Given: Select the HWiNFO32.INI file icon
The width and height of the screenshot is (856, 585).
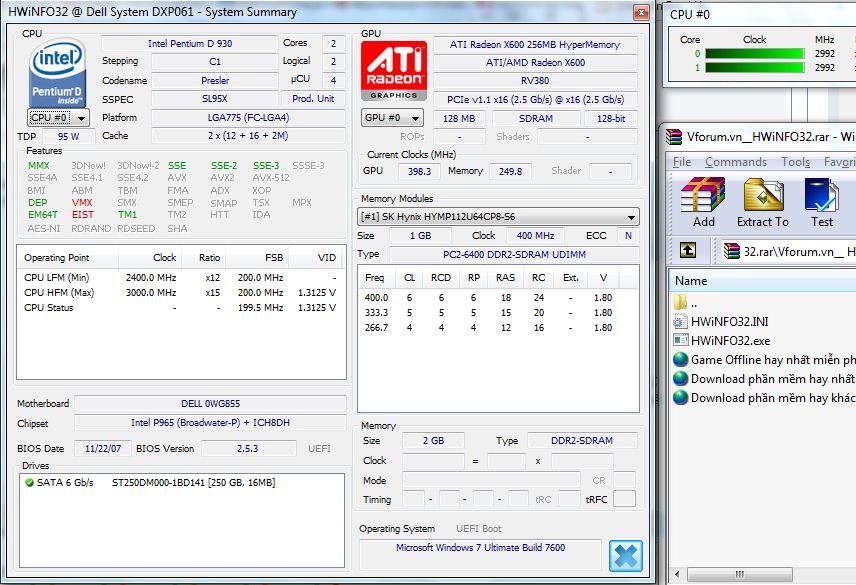Looking at the screenshot, I should tap(680, 321).
